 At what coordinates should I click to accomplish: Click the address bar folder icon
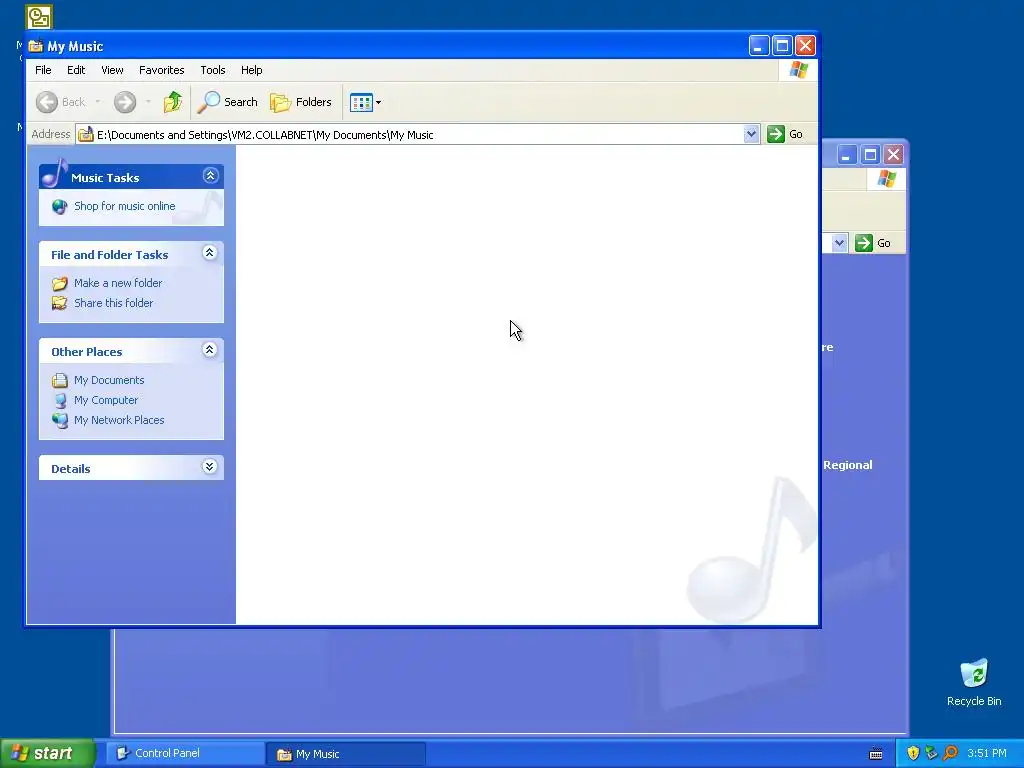point(86,135)
